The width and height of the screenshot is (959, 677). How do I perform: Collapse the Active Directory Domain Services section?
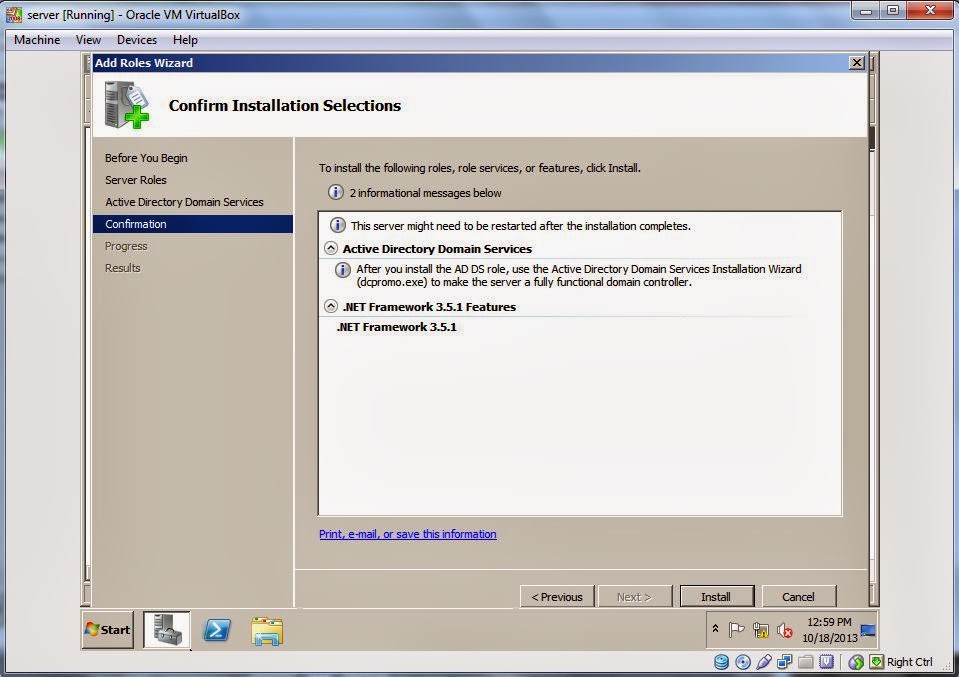click(331, 248)
